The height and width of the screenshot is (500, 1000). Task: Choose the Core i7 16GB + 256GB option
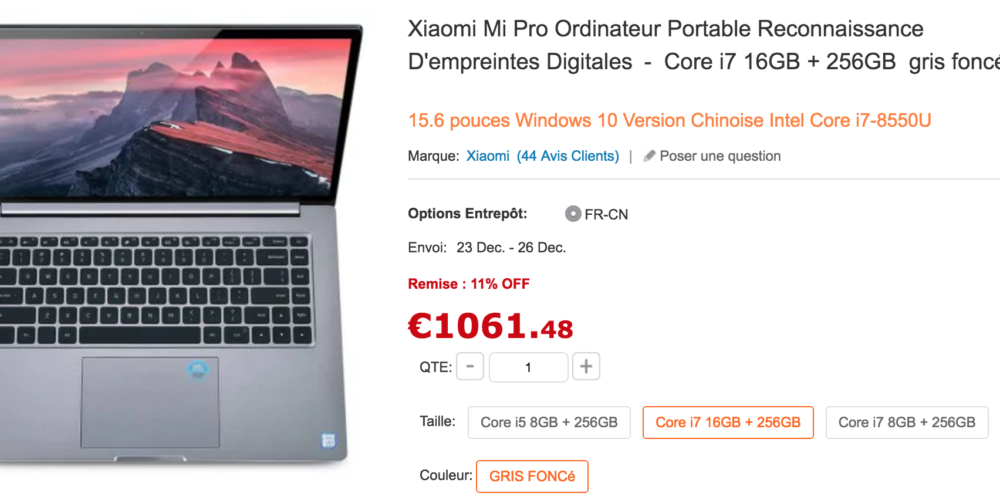[x=728, y=422]
